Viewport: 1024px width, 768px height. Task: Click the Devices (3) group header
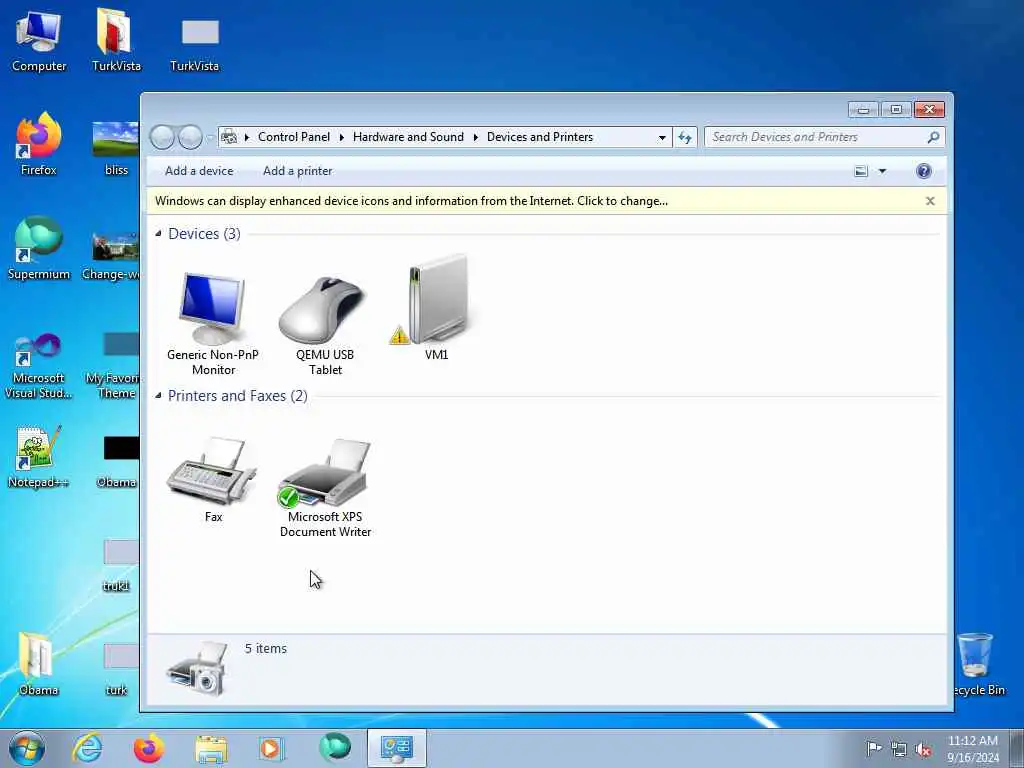[x=204, y=234]
